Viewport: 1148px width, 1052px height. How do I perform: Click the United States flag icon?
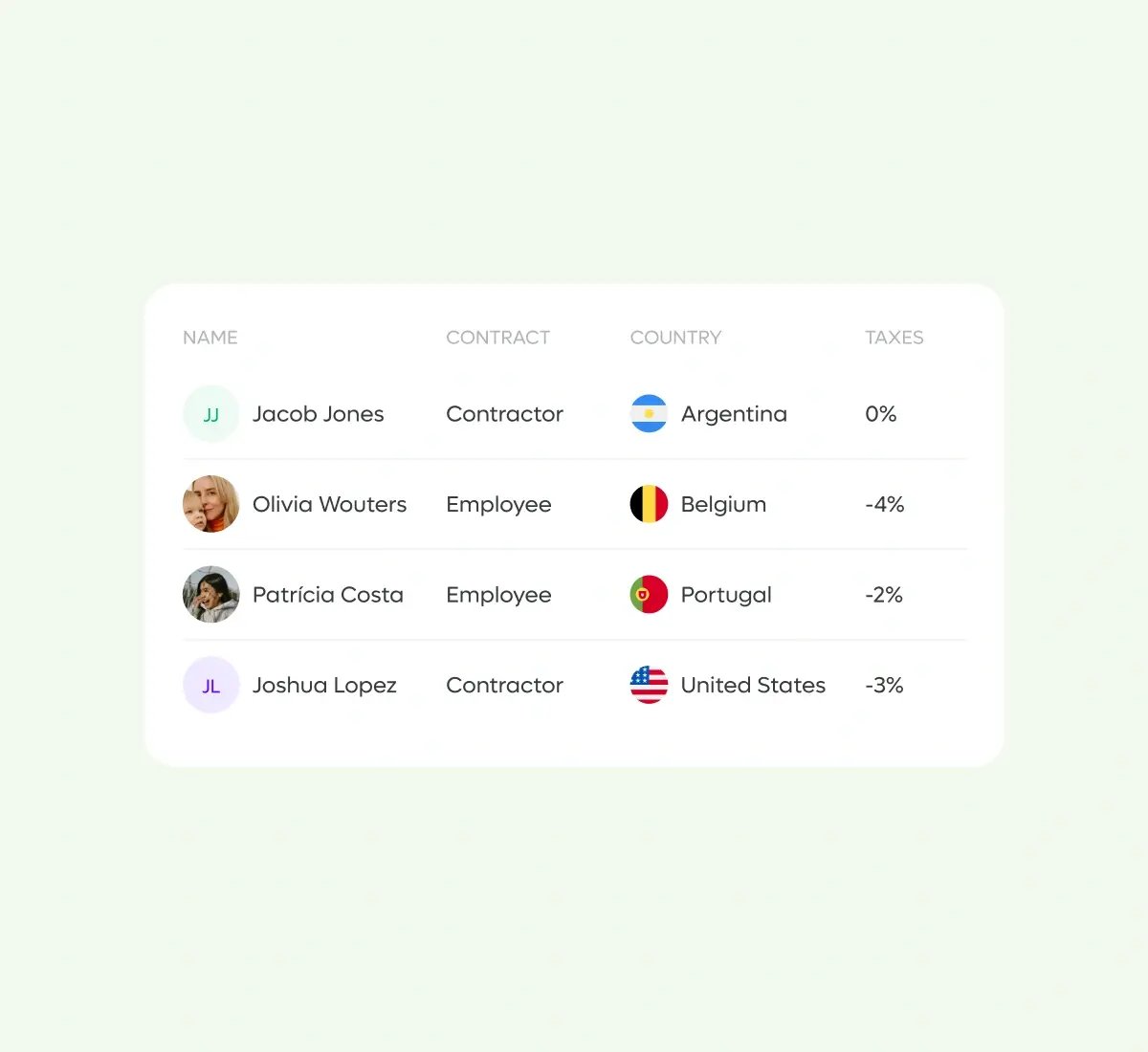649,685
